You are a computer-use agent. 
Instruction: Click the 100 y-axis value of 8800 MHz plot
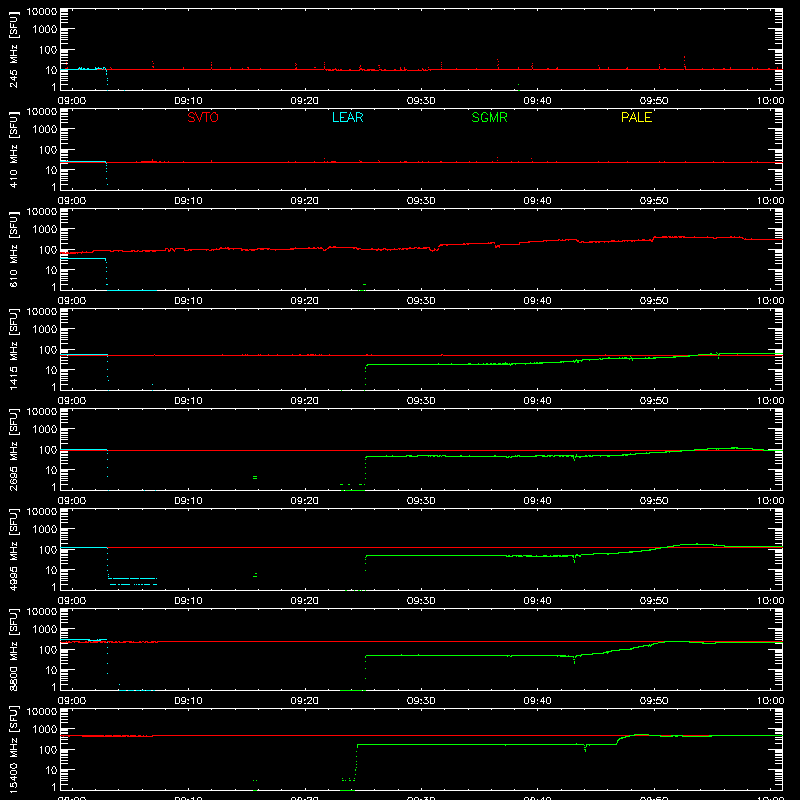click(48, 649)
